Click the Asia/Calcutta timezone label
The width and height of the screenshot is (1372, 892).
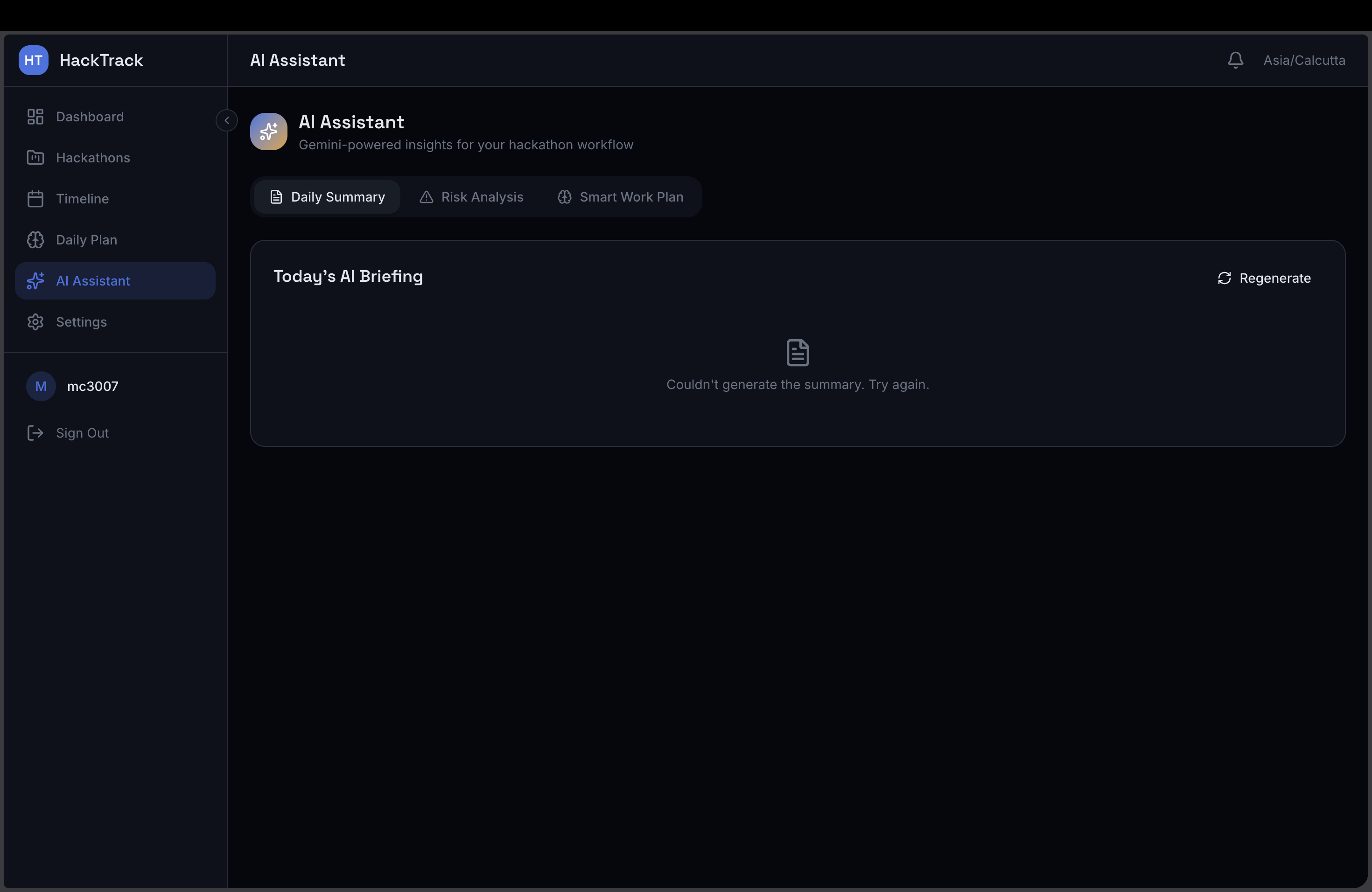1304,60
